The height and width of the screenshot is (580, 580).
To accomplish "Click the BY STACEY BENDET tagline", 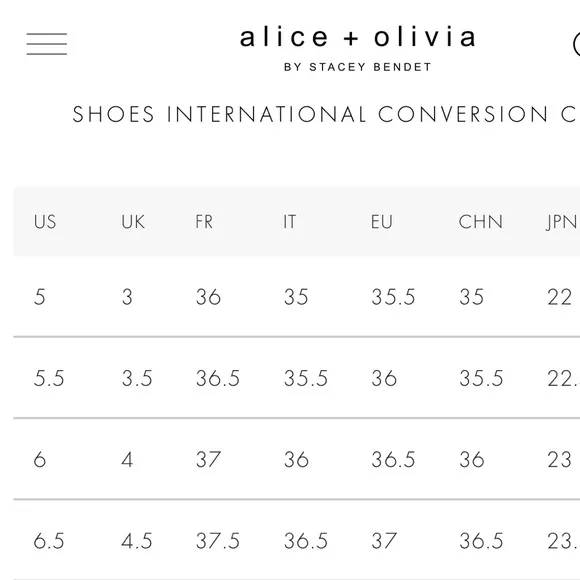I will point(358,67).
